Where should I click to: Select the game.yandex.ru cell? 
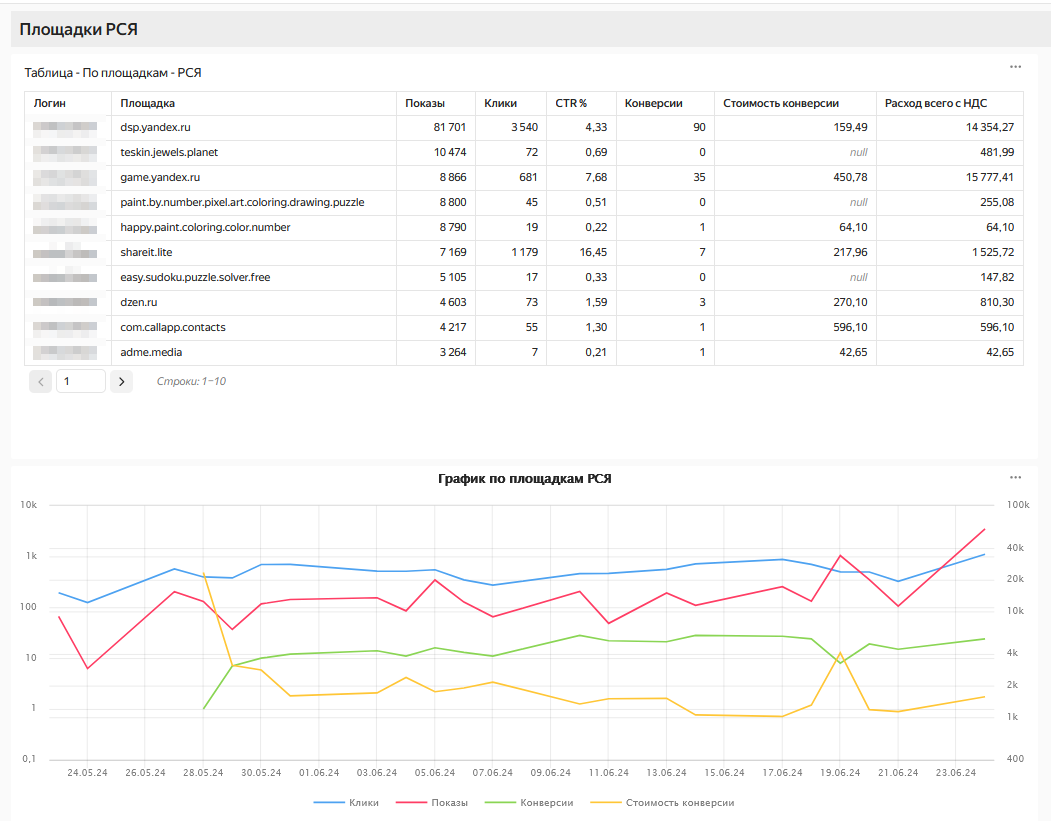254,177
